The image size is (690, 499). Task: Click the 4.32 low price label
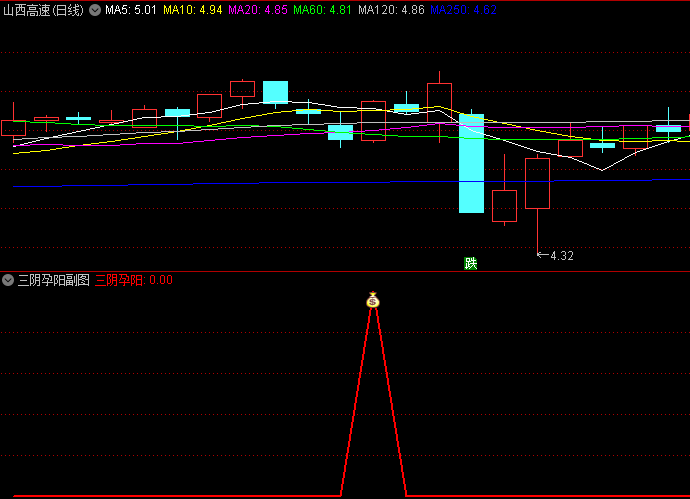(x=562, y=256)
